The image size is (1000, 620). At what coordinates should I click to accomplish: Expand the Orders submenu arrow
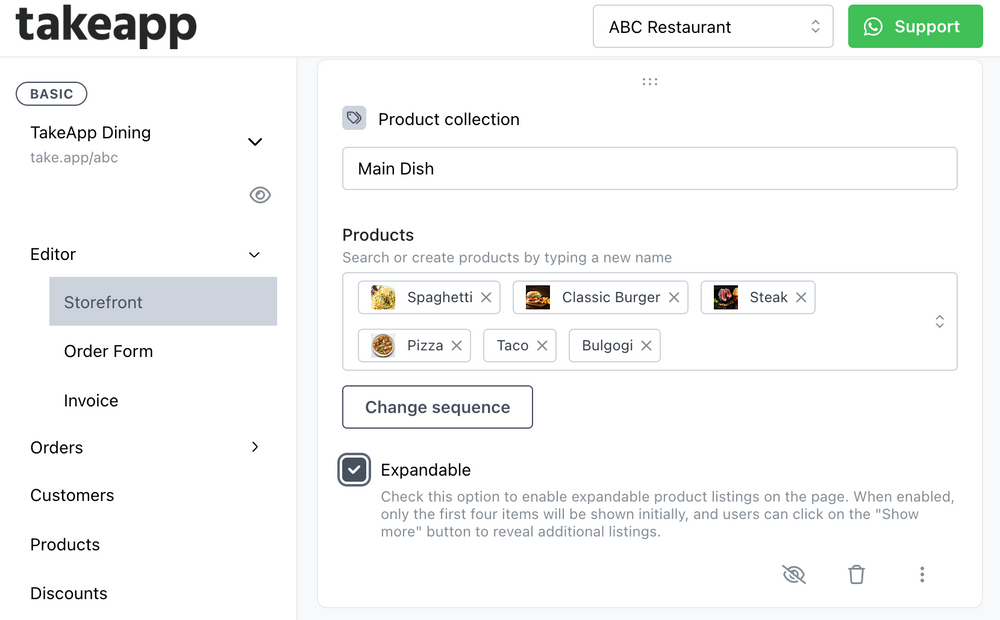255,447
